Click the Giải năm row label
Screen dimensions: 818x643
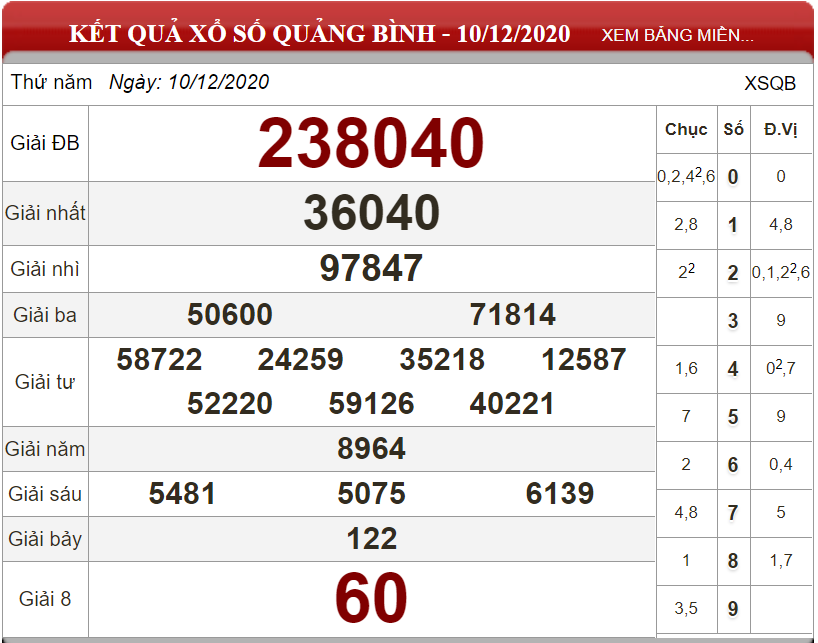(45, 449)
